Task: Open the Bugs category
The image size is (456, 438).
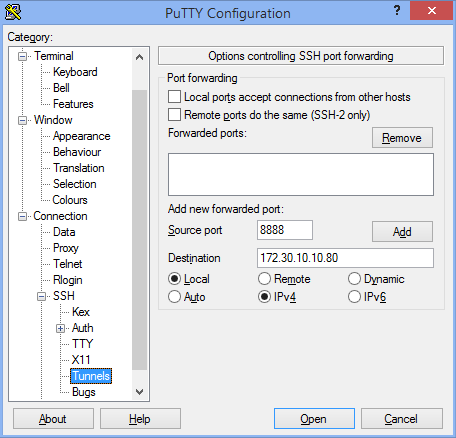Action: 84,392
